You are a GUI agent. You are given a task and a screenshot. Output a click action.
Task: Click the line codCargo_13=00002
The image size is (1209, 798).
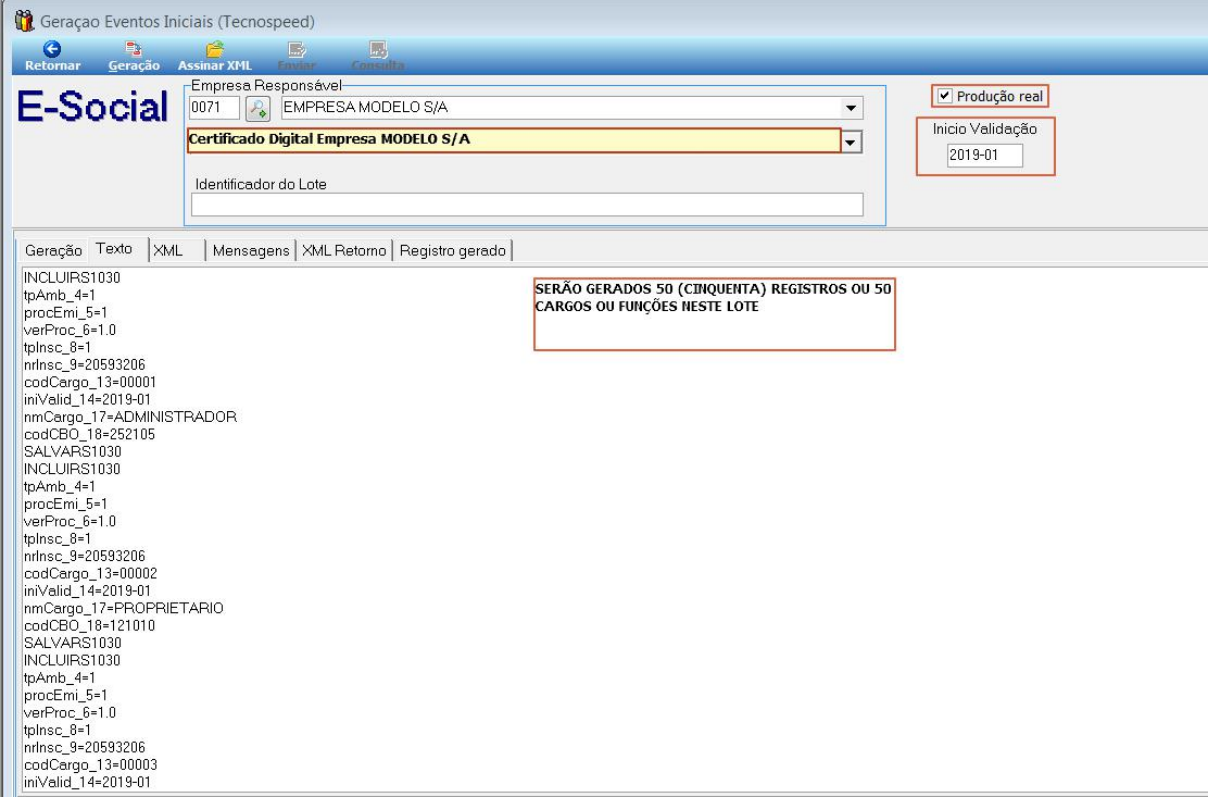[90, 573]
